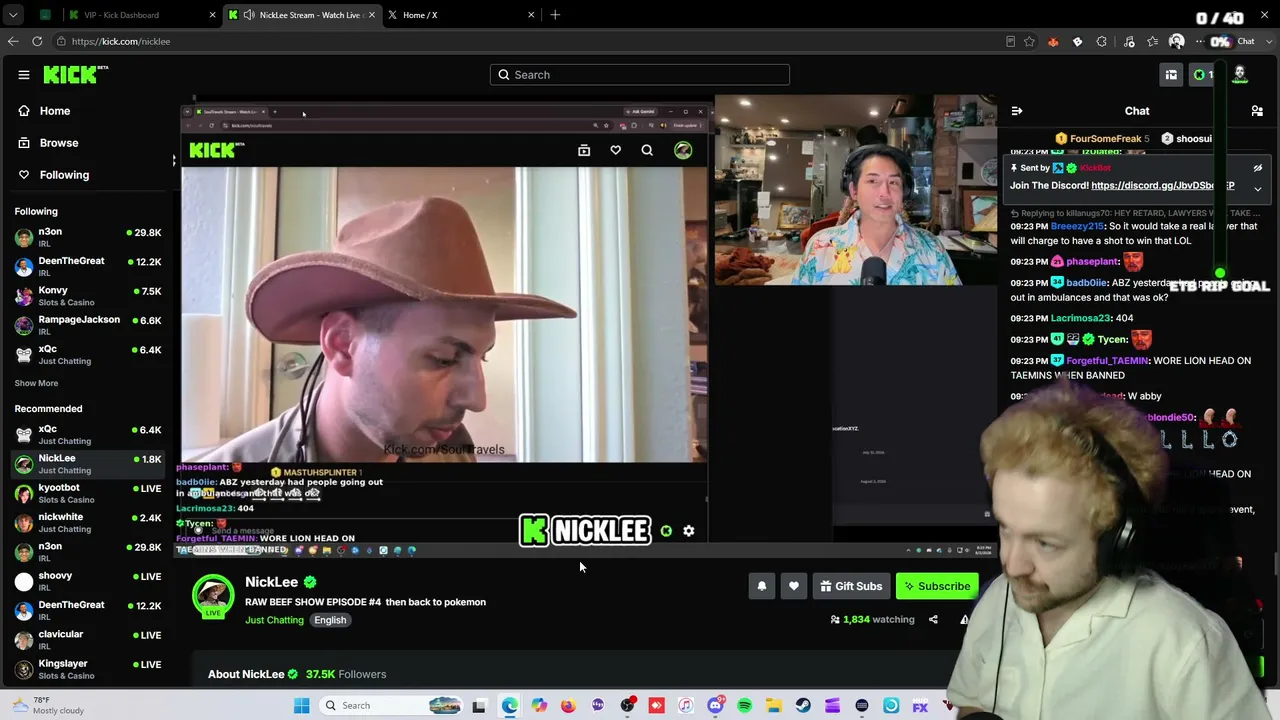Share the NickLee stream
The image size is (1280, 720).
click(933, 620)
